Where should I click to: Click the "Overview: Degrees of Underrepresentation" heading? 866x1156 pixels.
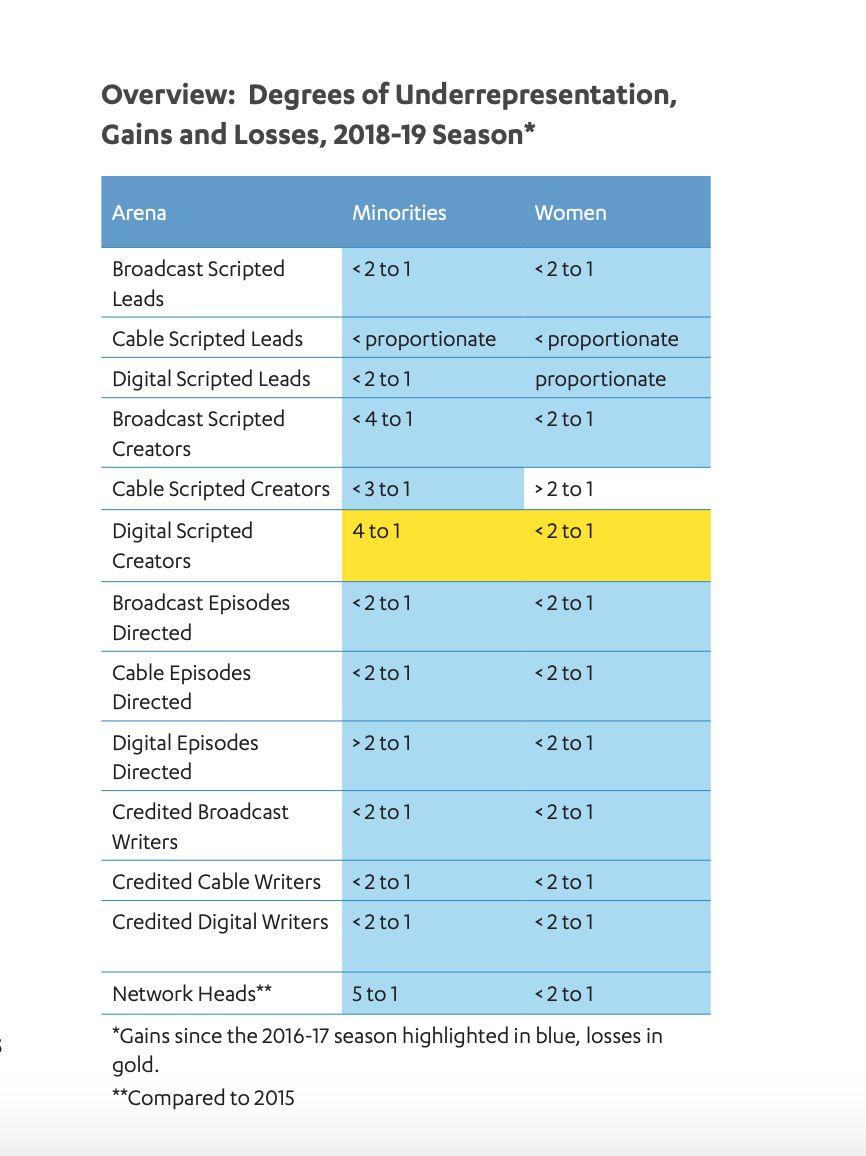pyautogui.click(x=389, y=96)
